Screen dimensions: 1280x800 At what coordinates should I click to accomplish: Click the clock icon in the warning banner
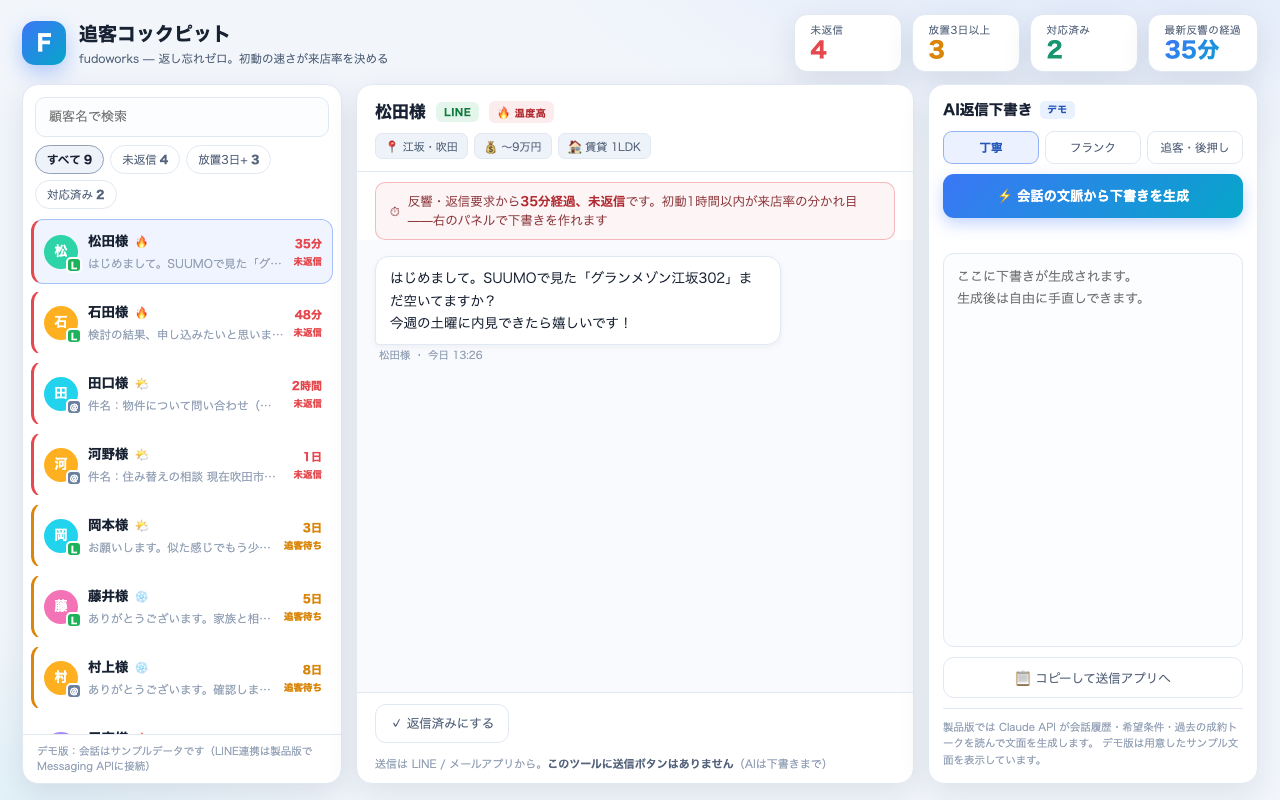tap(395, 211)
